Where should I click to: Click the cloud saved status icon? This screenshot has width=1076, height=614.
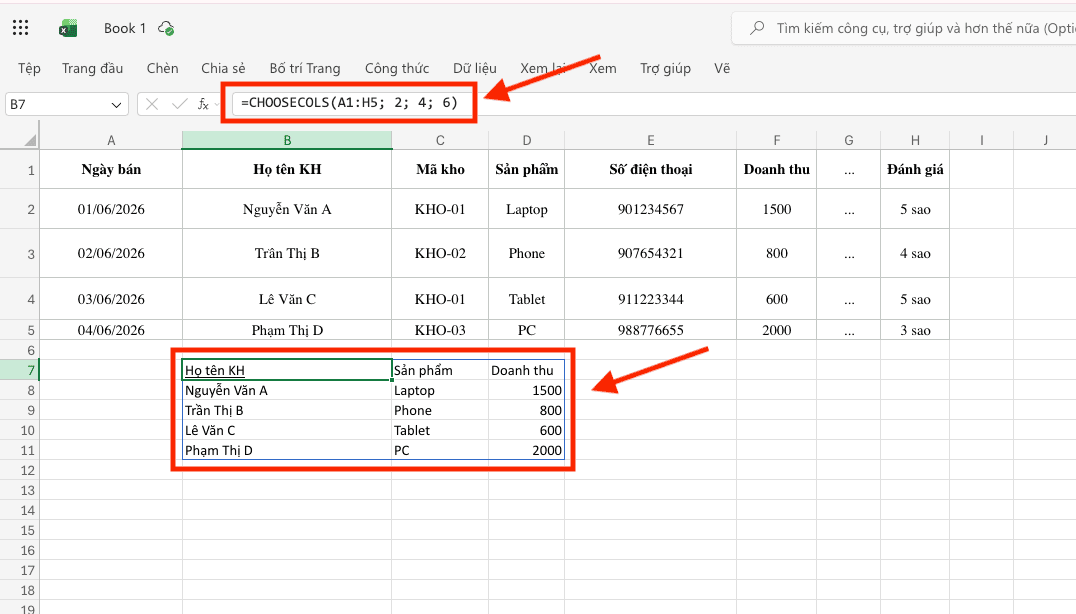coord(166,28)
